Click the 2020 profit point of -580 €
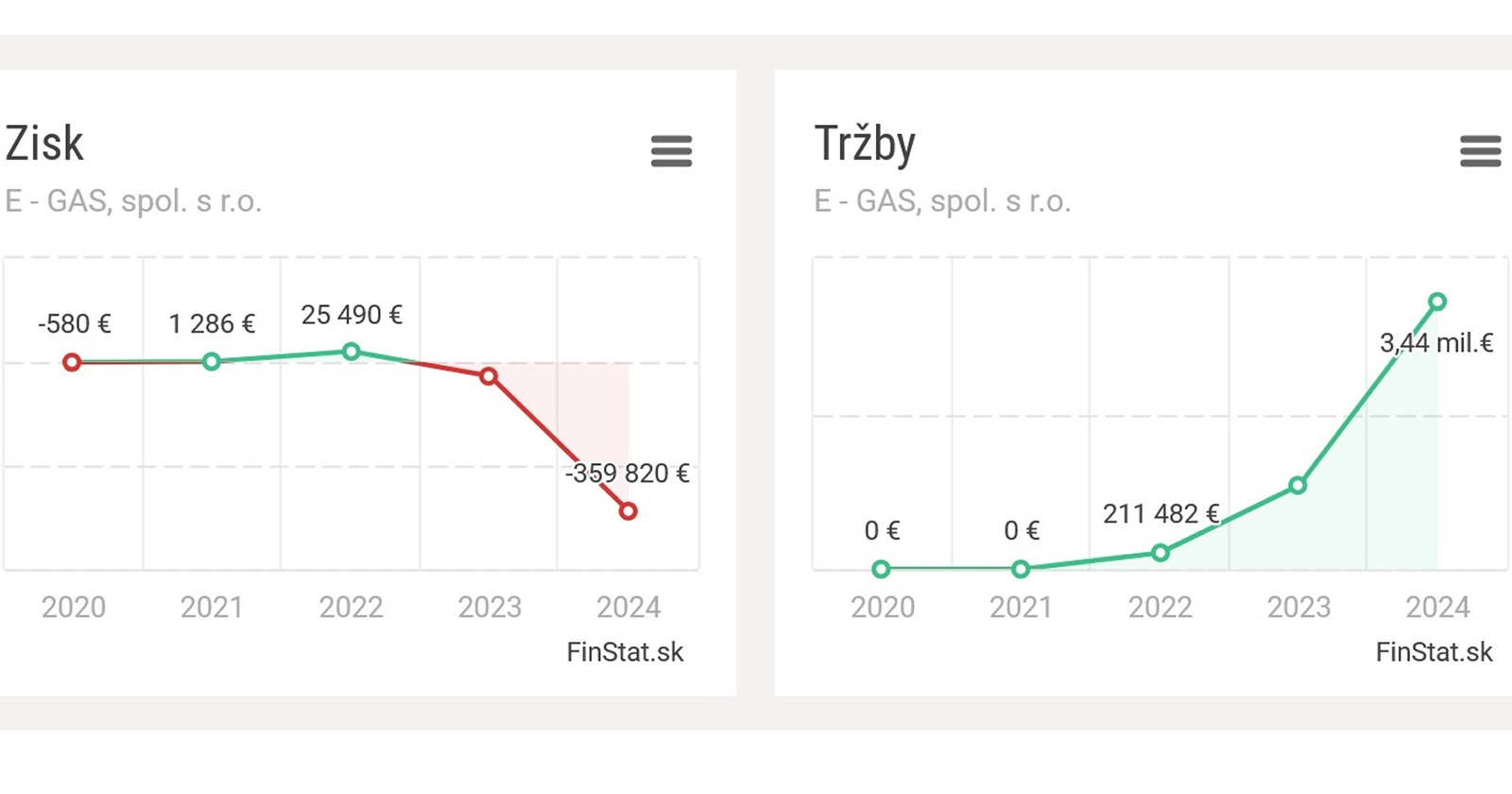The image size is (1512, 794). 72,362
